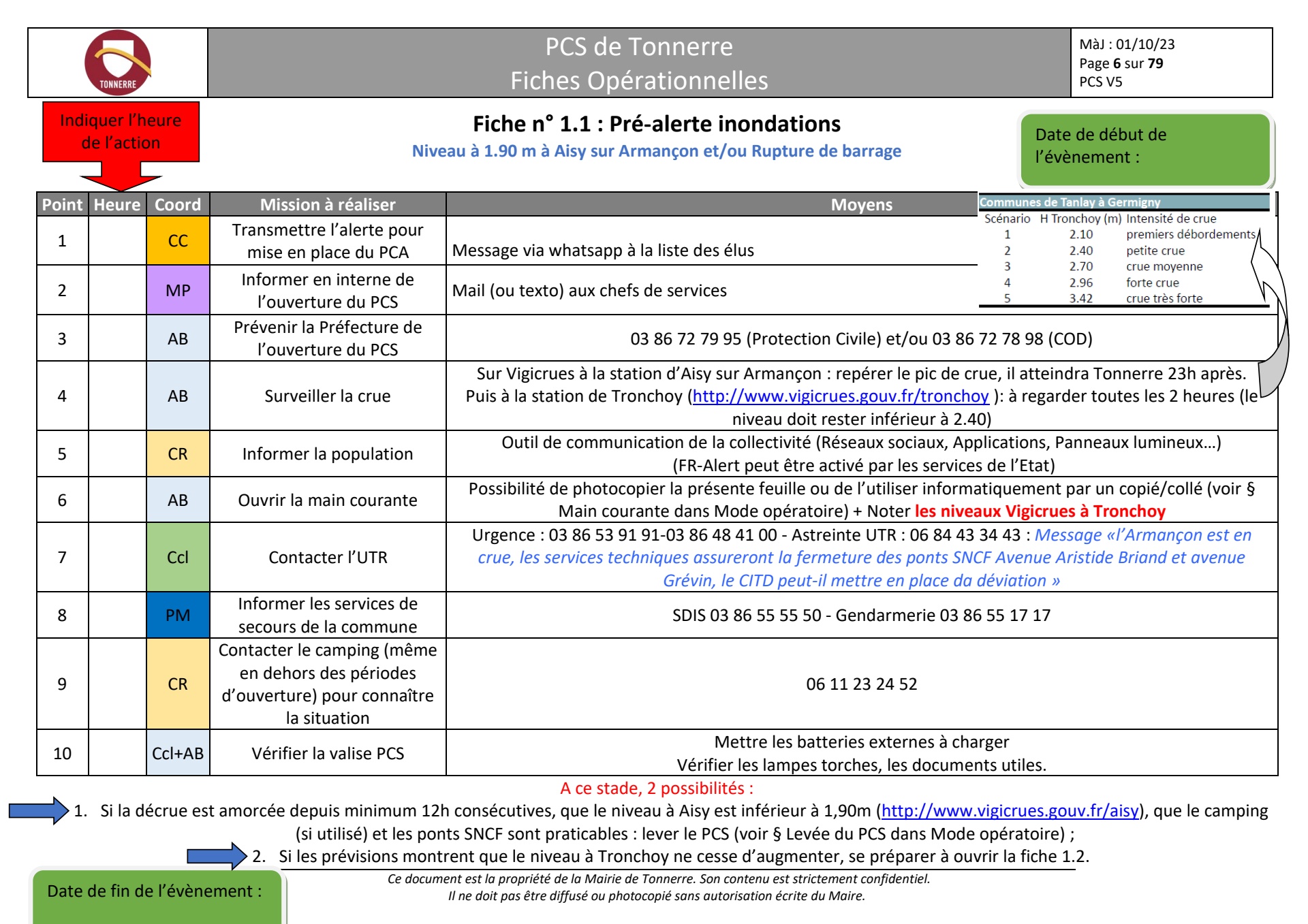1308x924 pixels.
Task: Click the "crue très forte" intensity entry
Action: click(x=1164, y=298)
